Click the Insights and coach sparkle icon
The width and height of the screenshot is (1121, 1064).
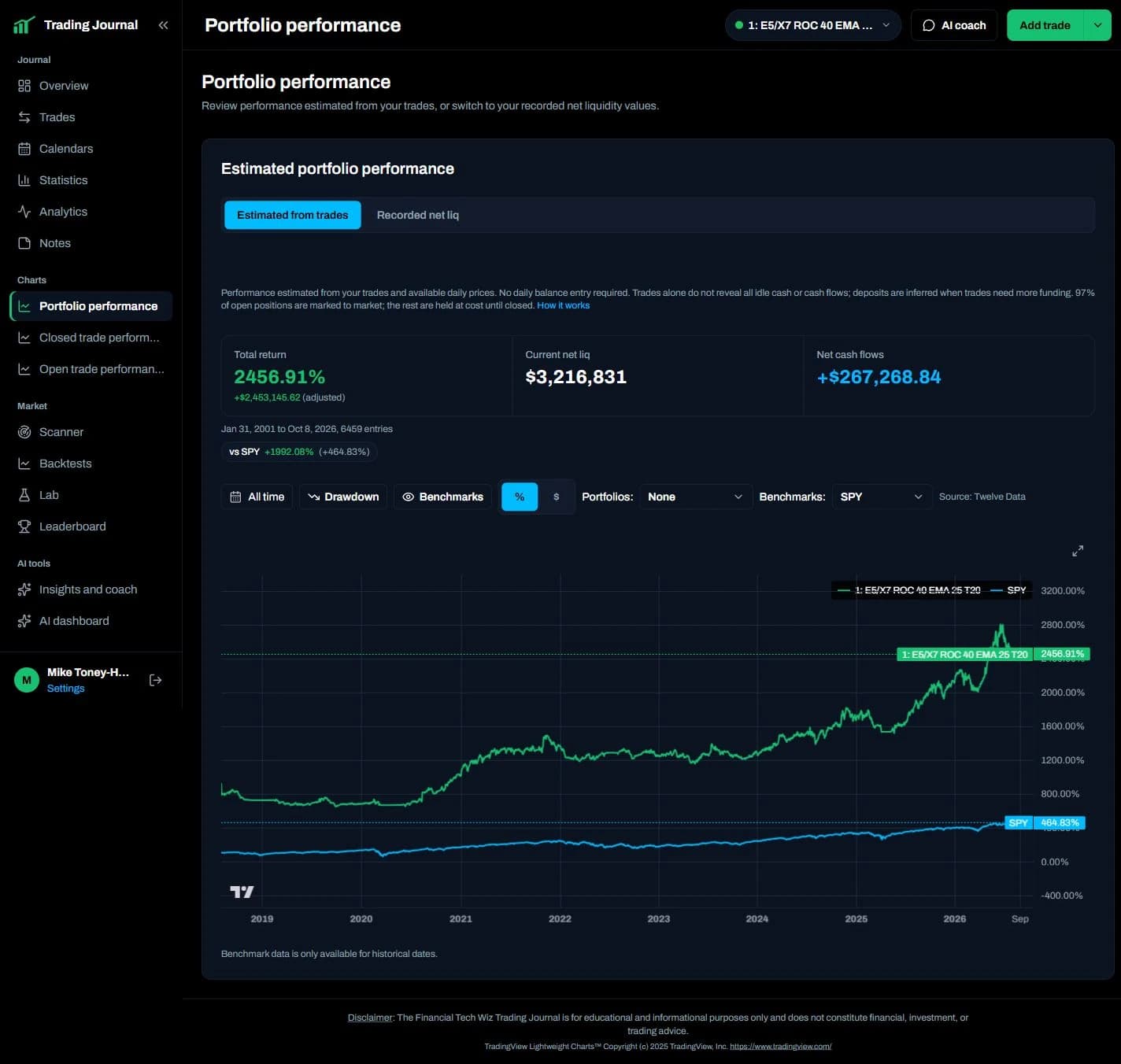pos(24,589)
